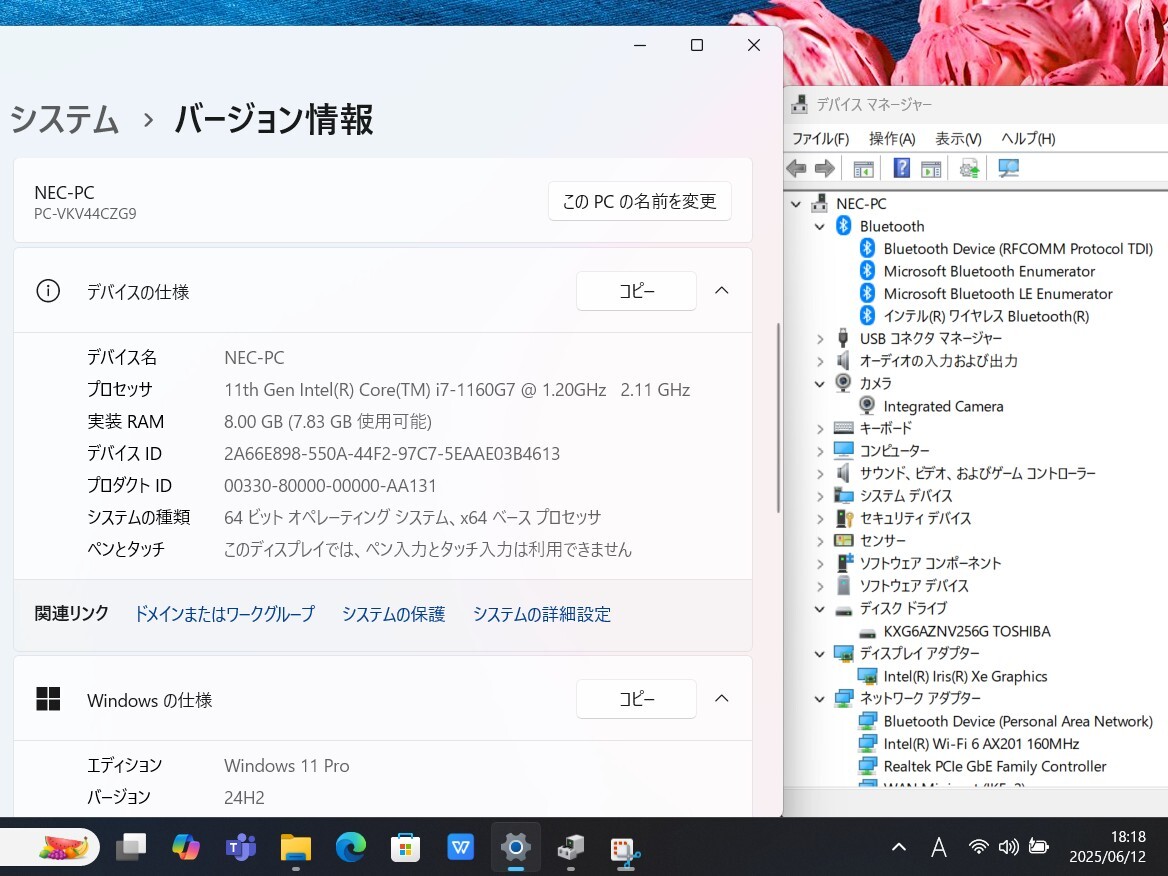Click Show/Hide console tree toolbar icon
Viewport: 1168px width, 876px height.
863,168
